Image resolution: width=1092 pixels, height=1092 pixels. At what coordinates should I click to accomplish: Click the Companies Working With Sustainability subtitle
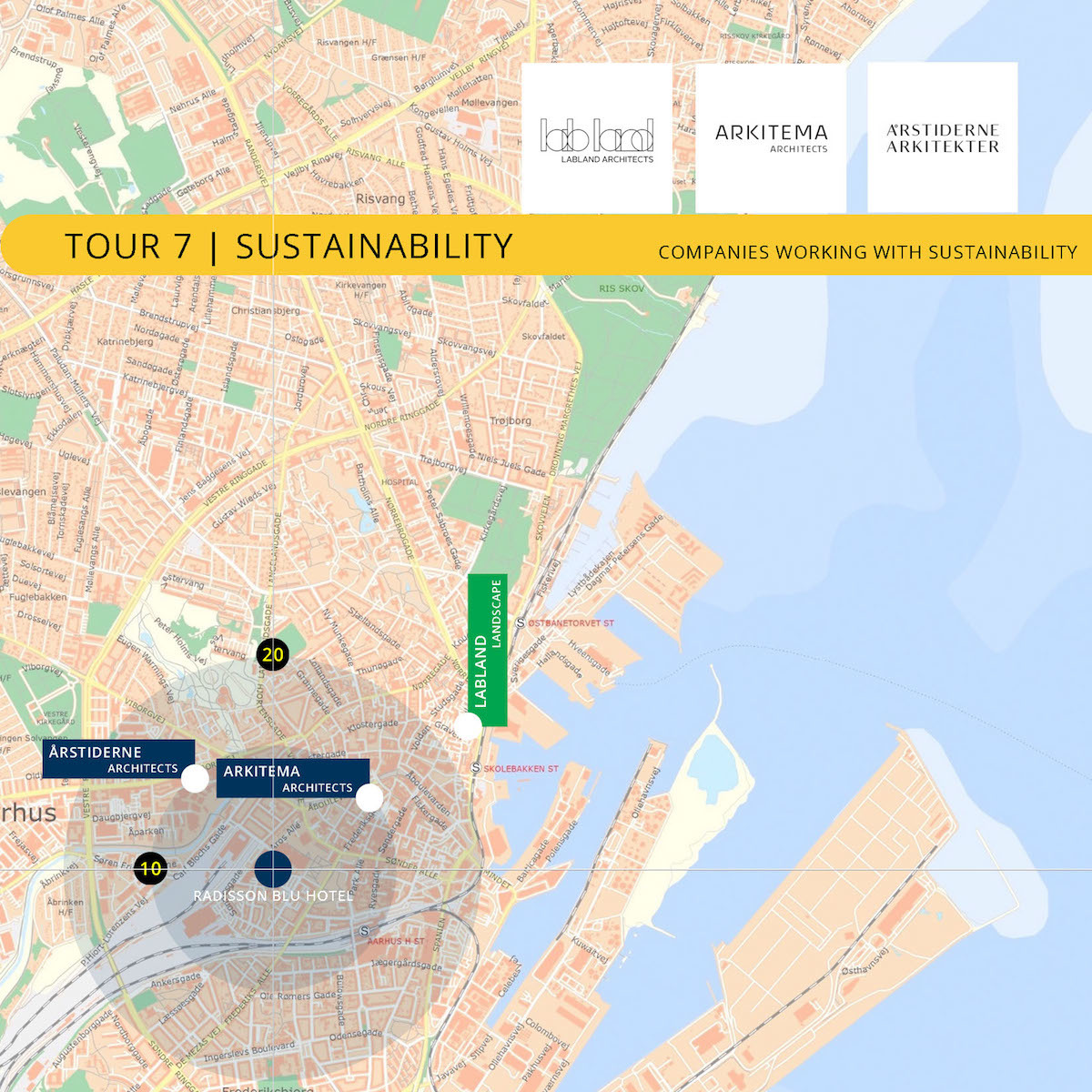coord(867,252)
